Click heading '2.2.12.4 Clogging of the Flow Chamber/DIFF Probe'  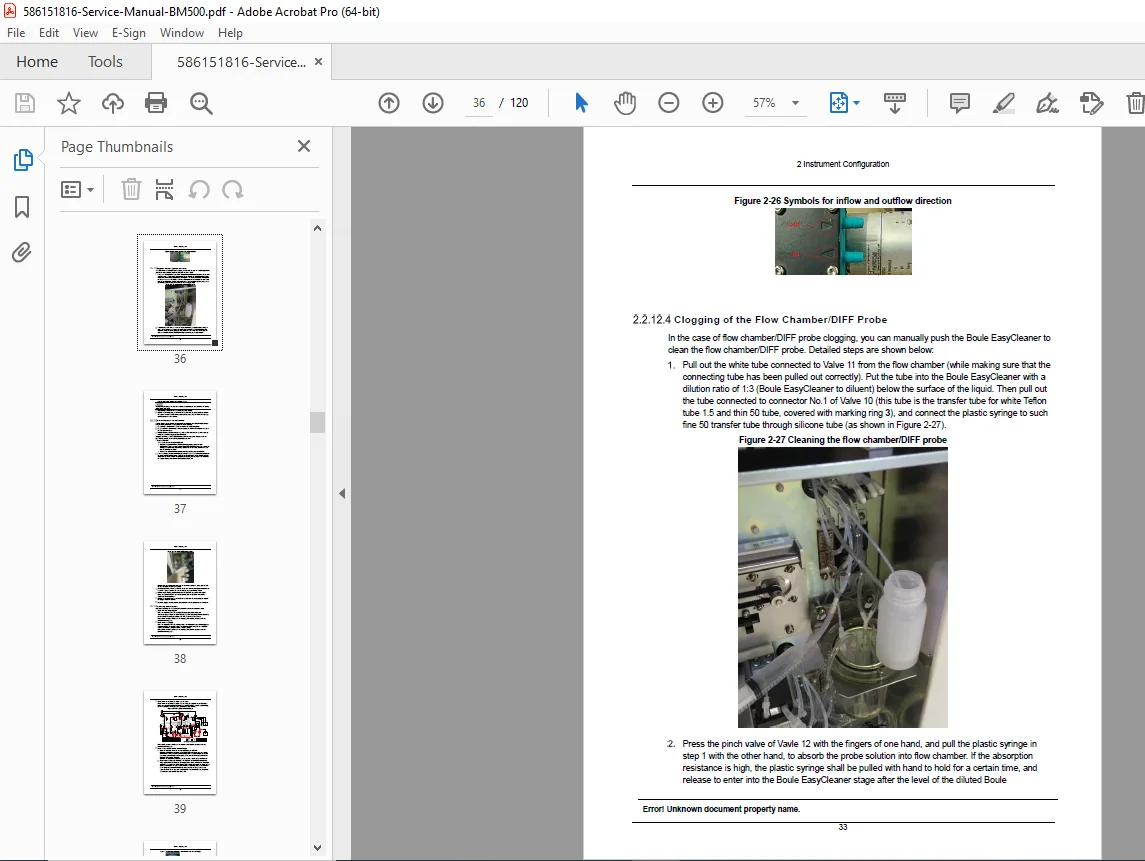[x=759, y=320]
